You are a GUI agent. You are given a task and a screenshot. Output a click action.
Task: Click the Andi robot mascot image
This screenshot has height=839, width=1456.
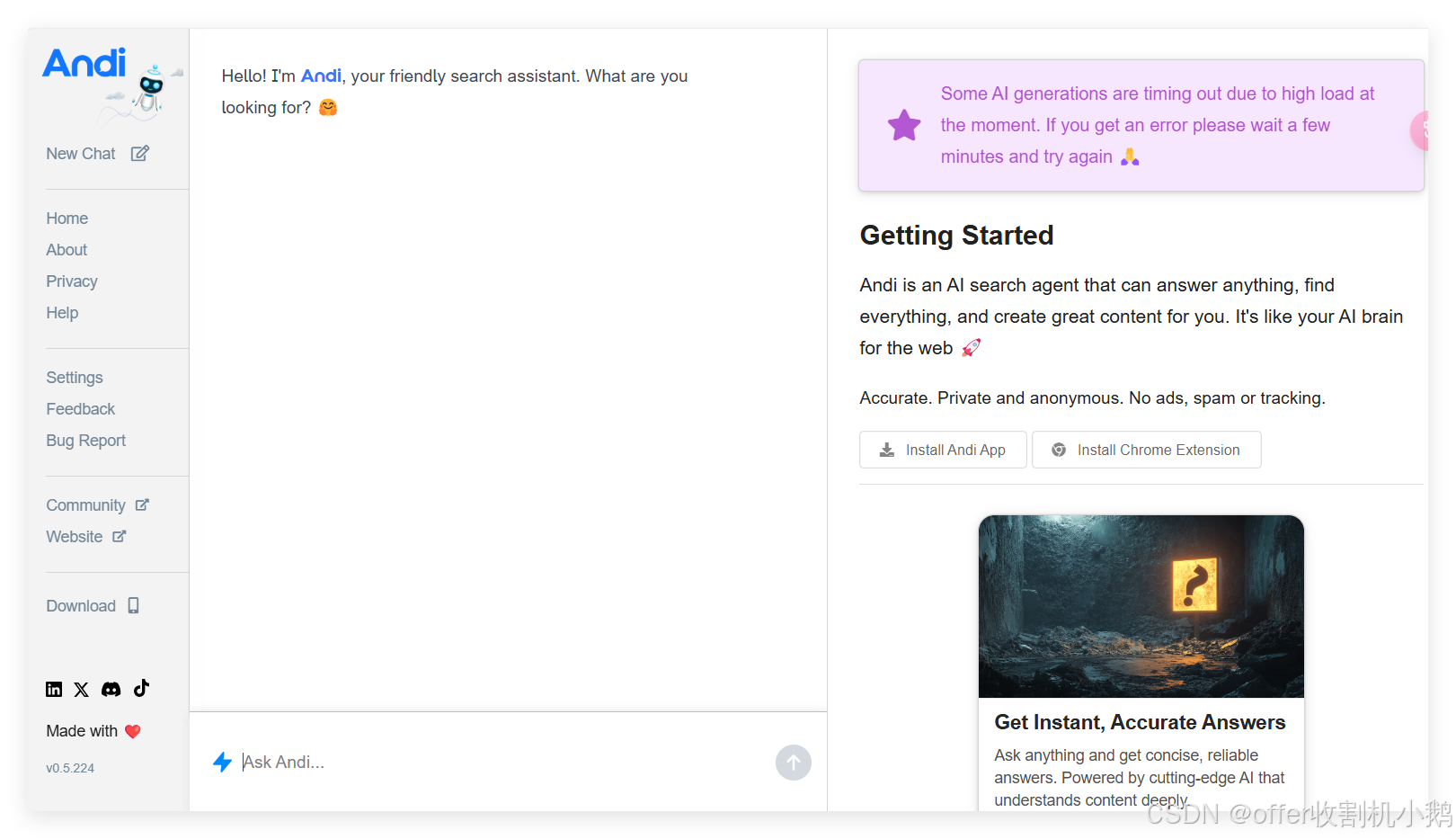tap(151, 90)
